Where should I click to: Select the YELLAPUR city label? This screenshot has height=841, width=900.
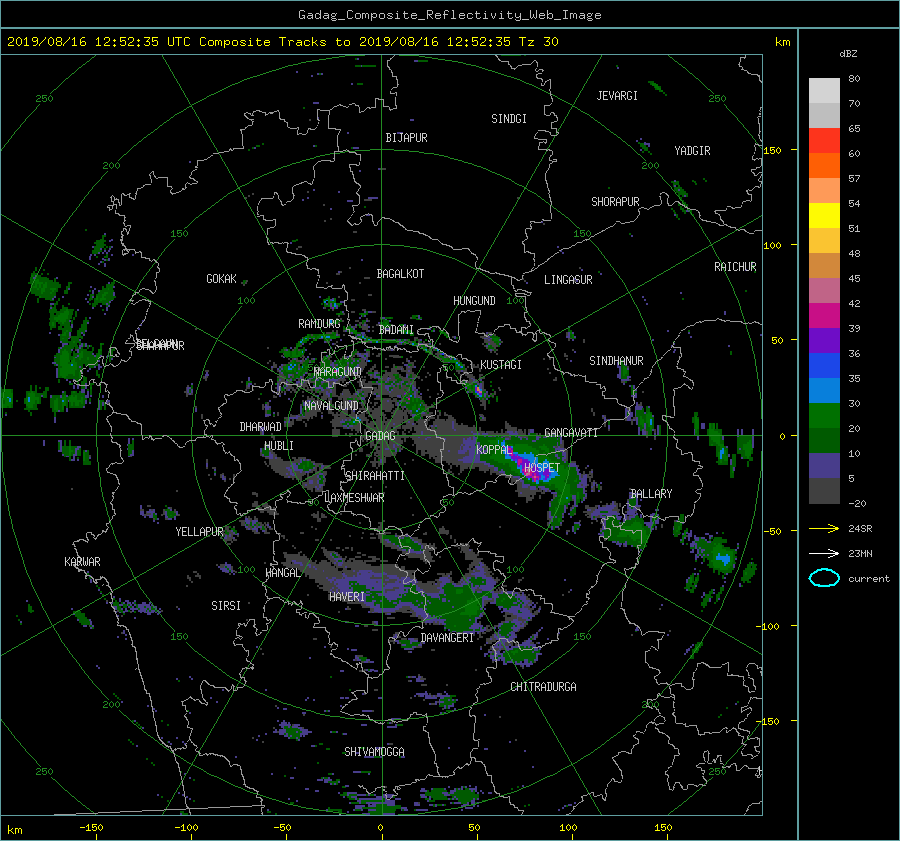[200, 532]
